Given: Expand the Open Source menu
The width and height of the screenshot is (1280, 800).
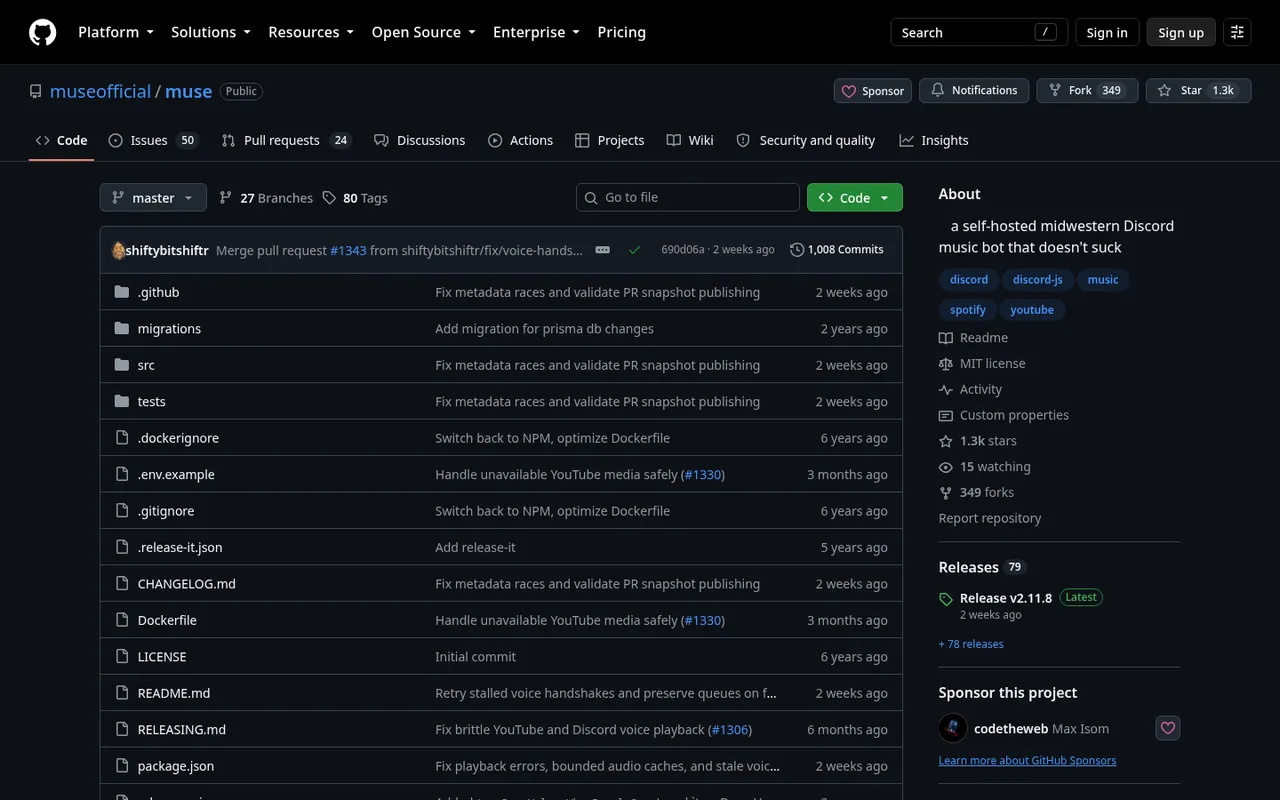Looking at the screenshot, I should point(424,32).
